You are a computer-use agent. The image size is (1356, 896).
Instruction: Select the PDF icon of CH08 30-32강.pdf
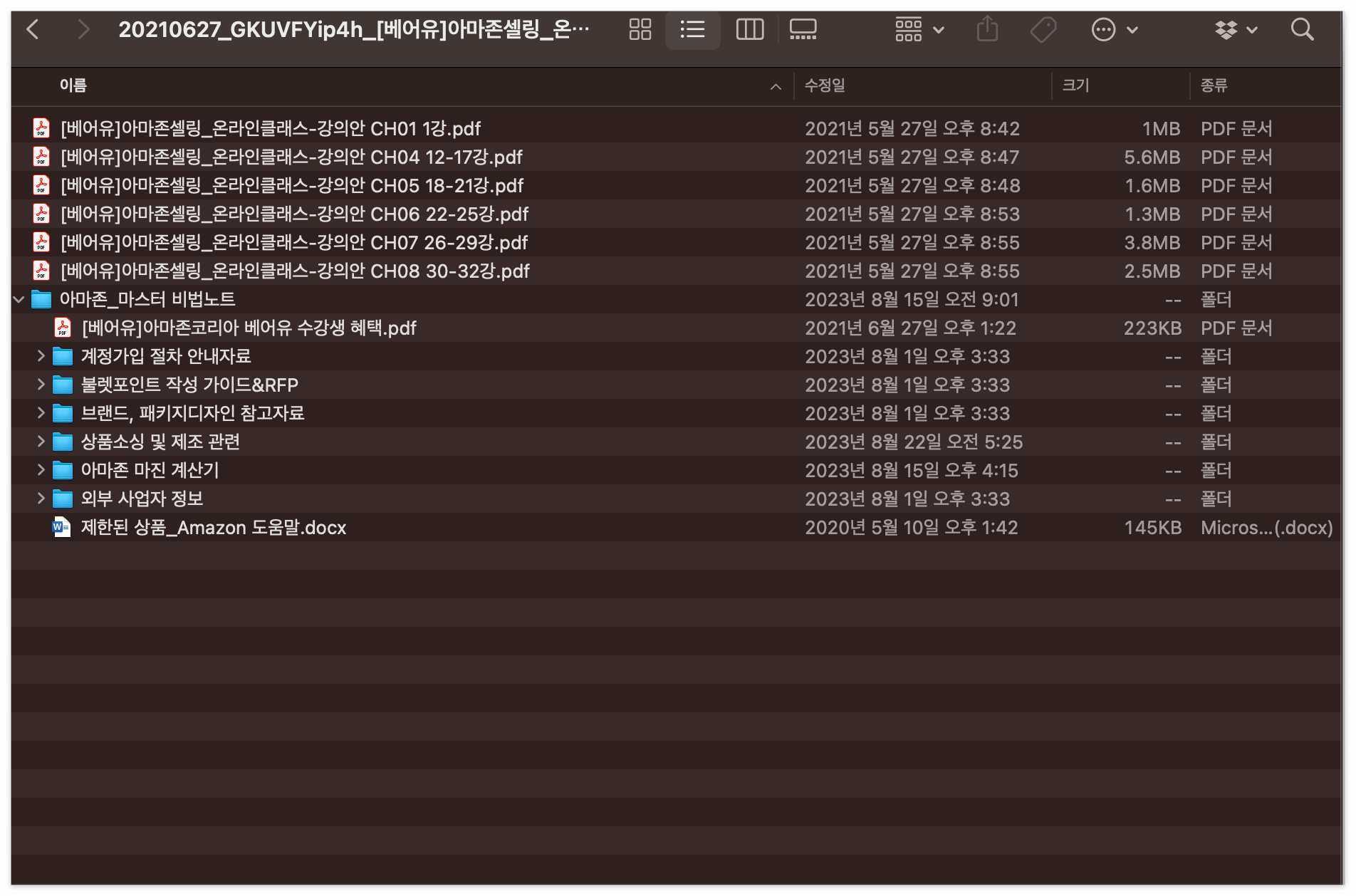click(x=41, y=271)
